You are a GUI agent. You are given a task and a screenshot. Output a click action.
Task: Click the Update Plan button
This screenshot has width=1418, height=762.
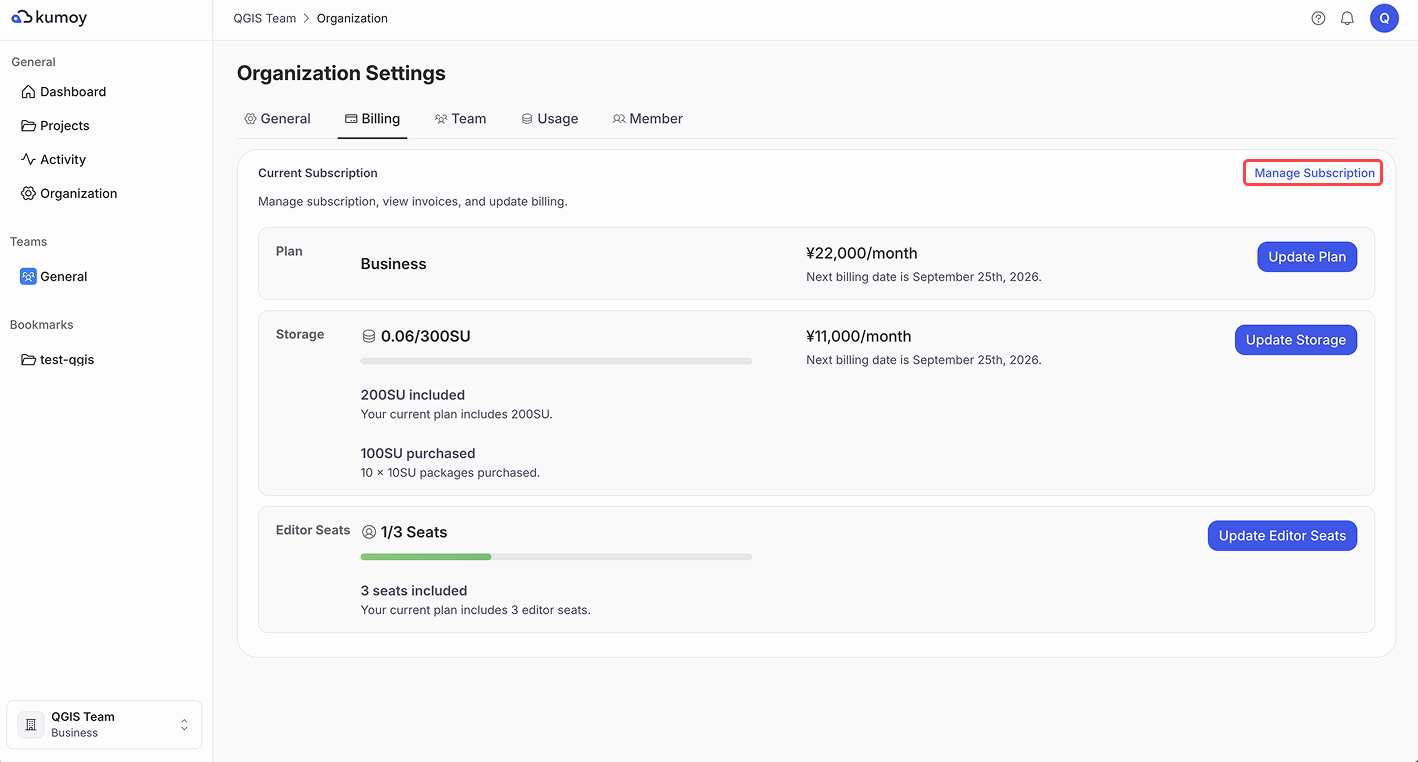(x=1307, y=257)
